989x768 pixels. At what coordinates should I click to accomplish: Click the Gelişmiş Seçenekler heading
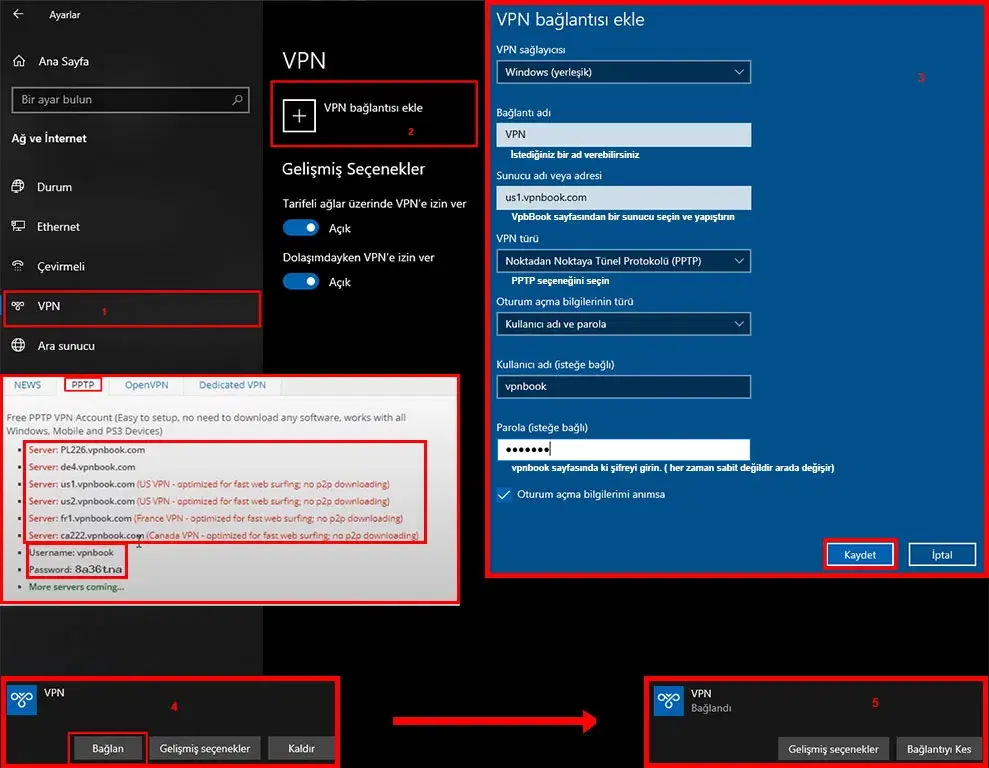coord(353,169)
